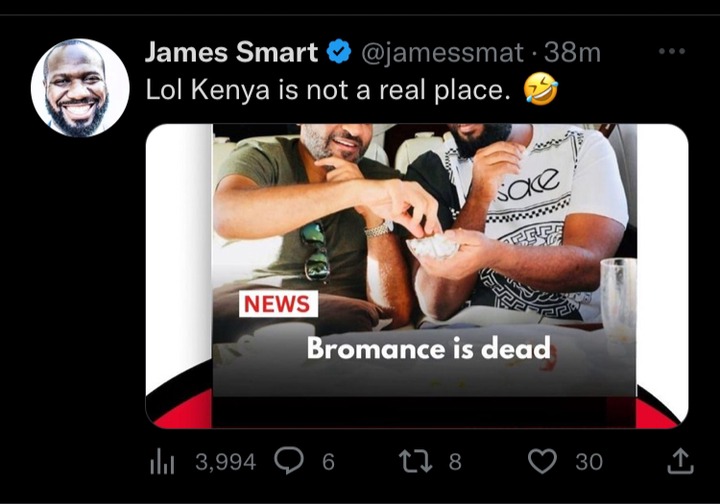Image resolution: width=720 pixels, height=504 pixels.
Task: Open the Bromance is dead news image
Action: click(416, 276)
